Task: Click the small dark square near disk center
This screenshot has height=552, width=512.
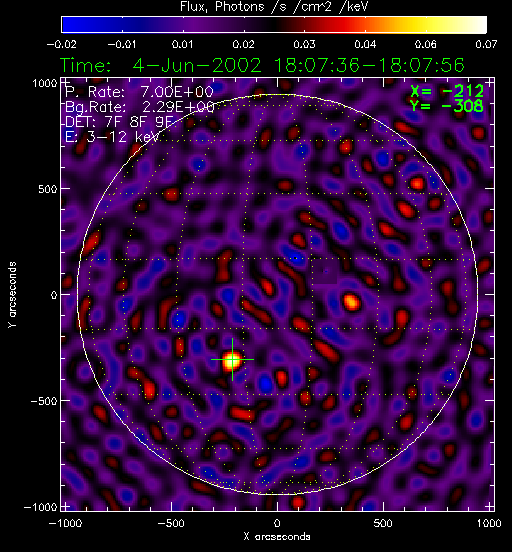Action: point(325,271)
